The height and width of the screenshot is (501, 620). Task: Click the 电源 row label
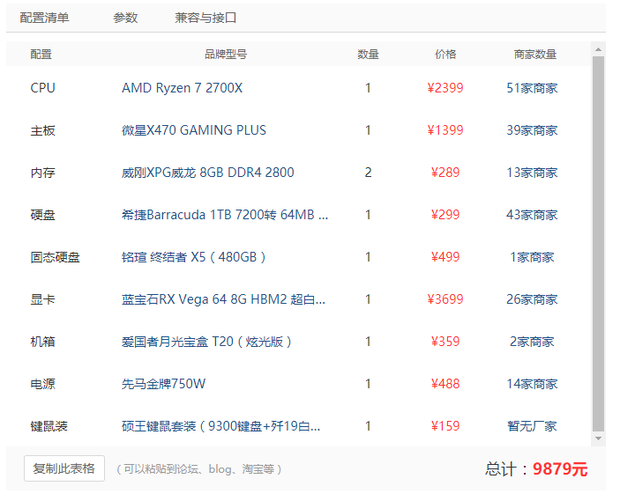43,384
